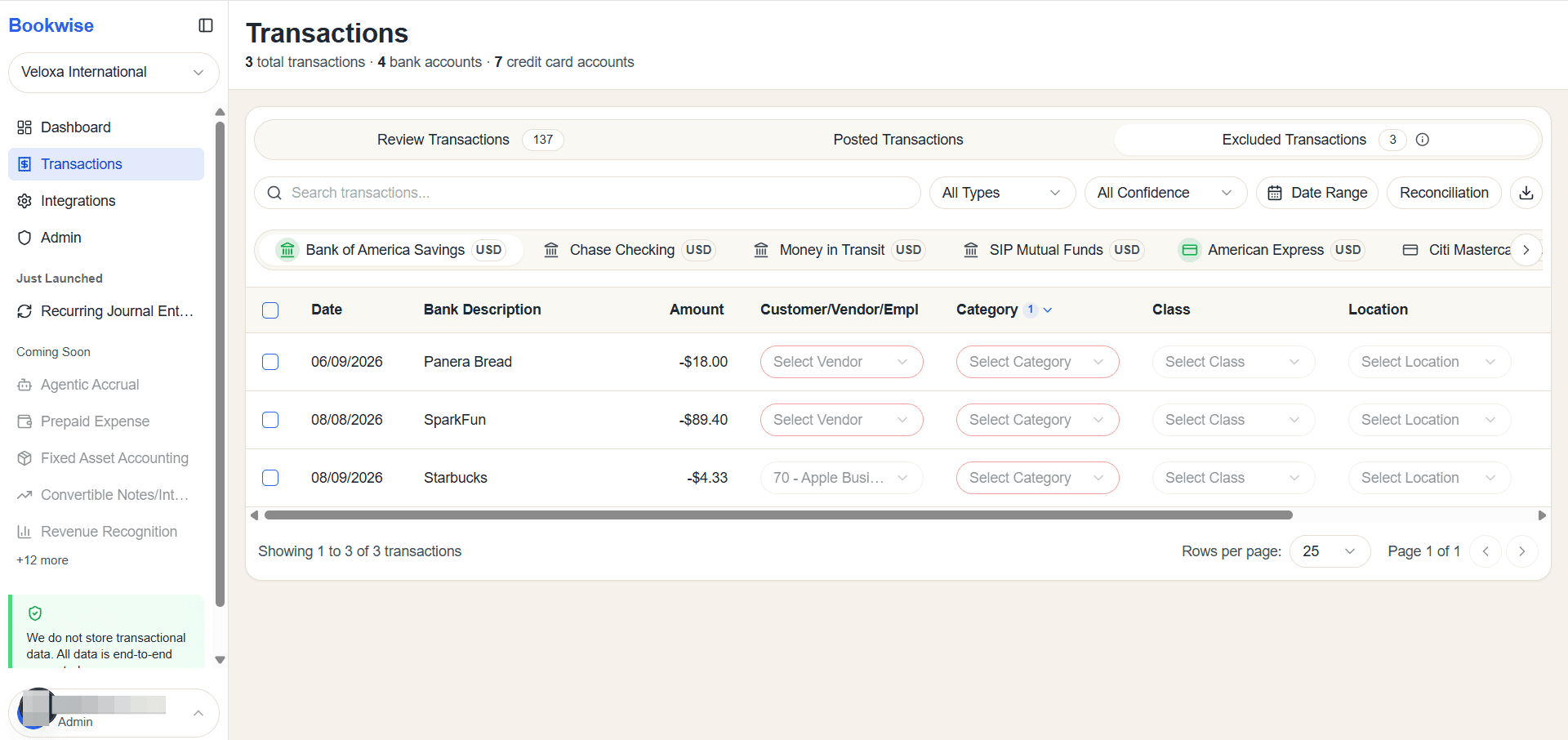Viewport: 1568px width, 740px height.
Task: Check the Panera Bread row checkbox
Action: pyautogui.click(x=270, y=362)
